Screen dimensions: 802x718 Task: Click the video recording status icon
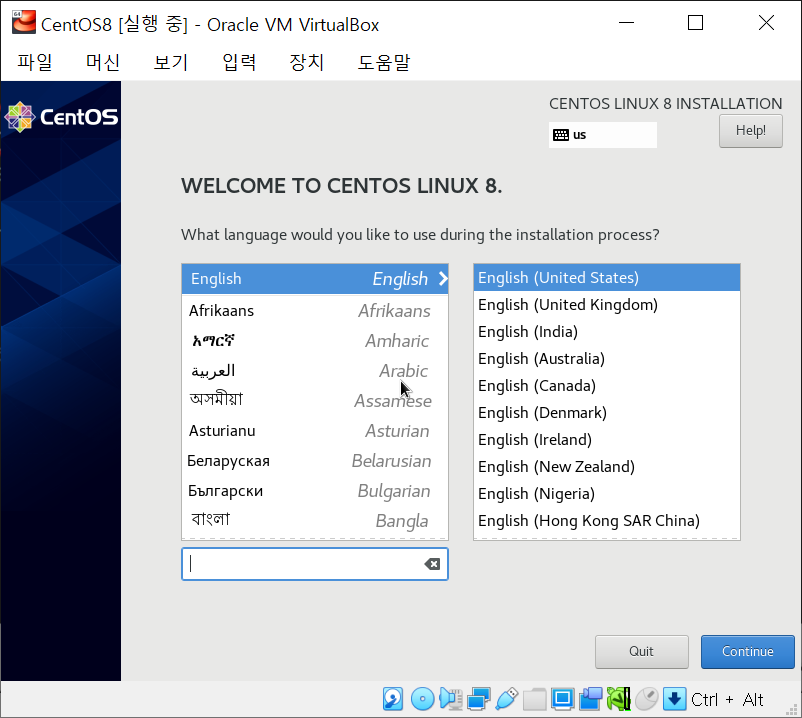(591, 699)
